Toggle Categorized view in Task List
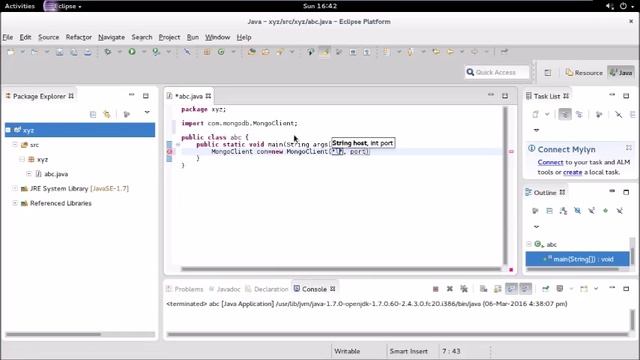The height and width of the screenshot is (360, 640). tap(565, 114)
